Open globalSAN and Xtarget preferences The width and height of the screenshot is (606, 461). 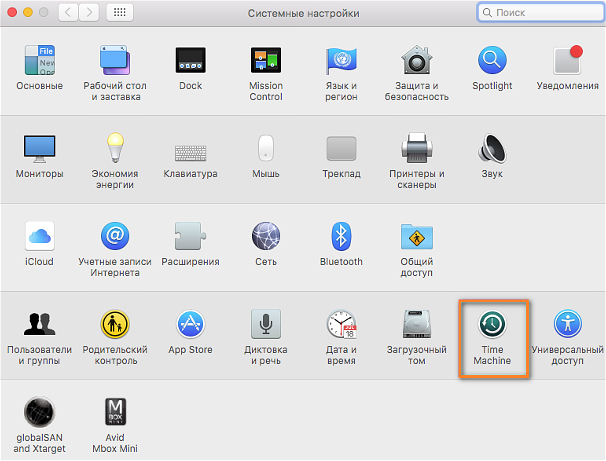coord(39,412)
